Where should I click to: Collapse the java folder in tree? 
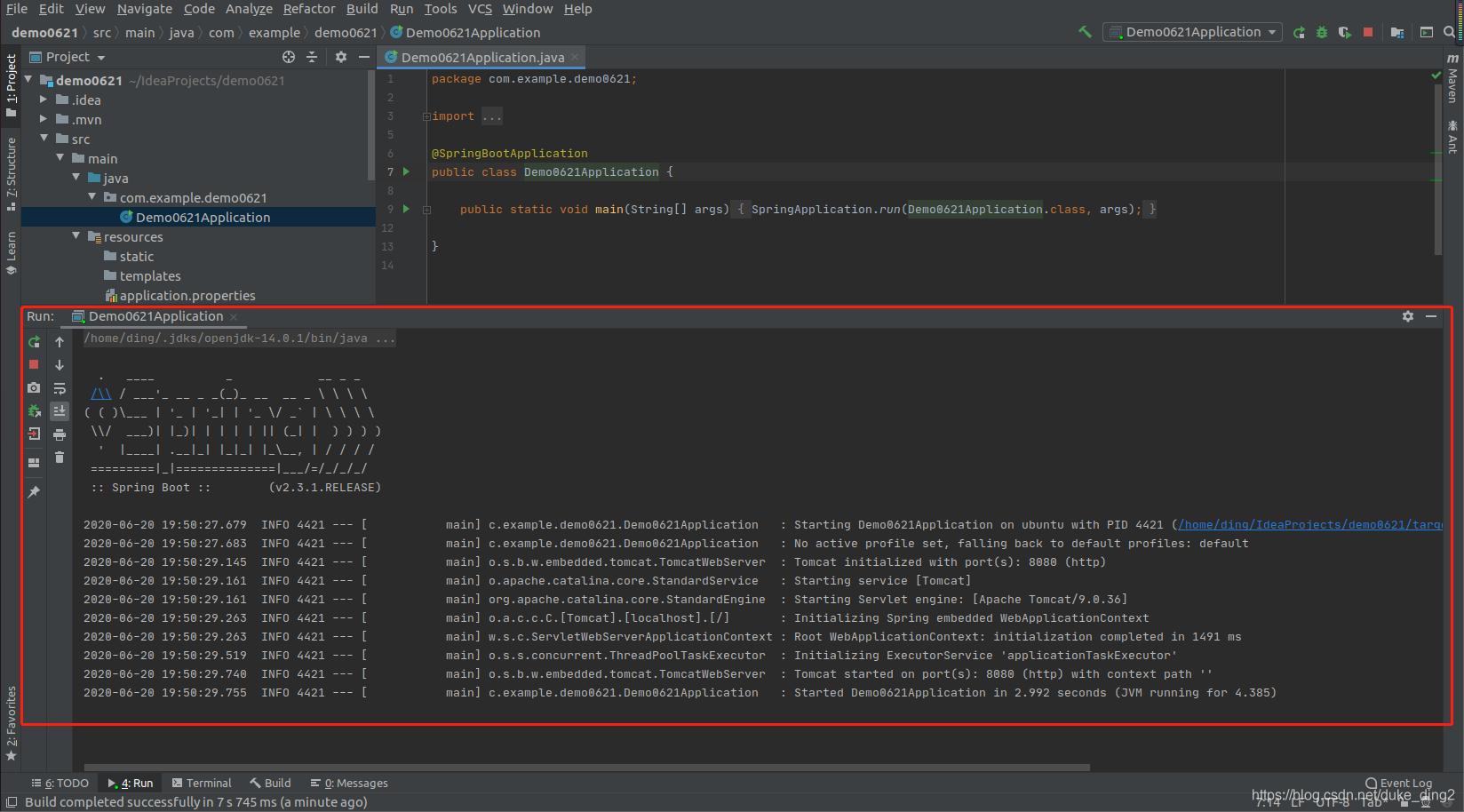[76, 178]
